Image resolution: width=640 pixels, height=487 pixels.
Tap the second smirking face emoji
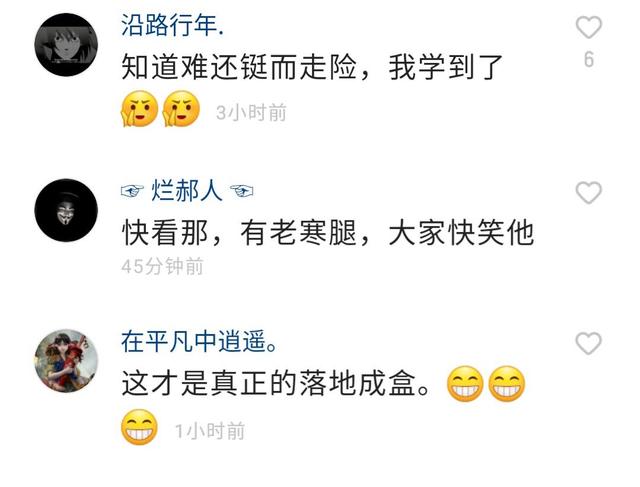click(181, 109)
